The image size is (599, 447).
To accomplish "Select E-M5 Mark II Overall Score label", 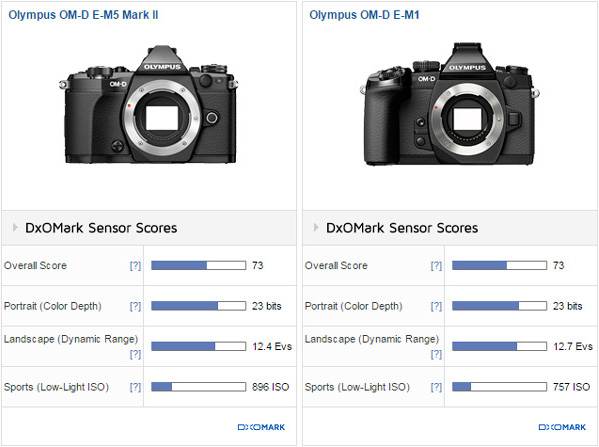I will tap(35, 266).
